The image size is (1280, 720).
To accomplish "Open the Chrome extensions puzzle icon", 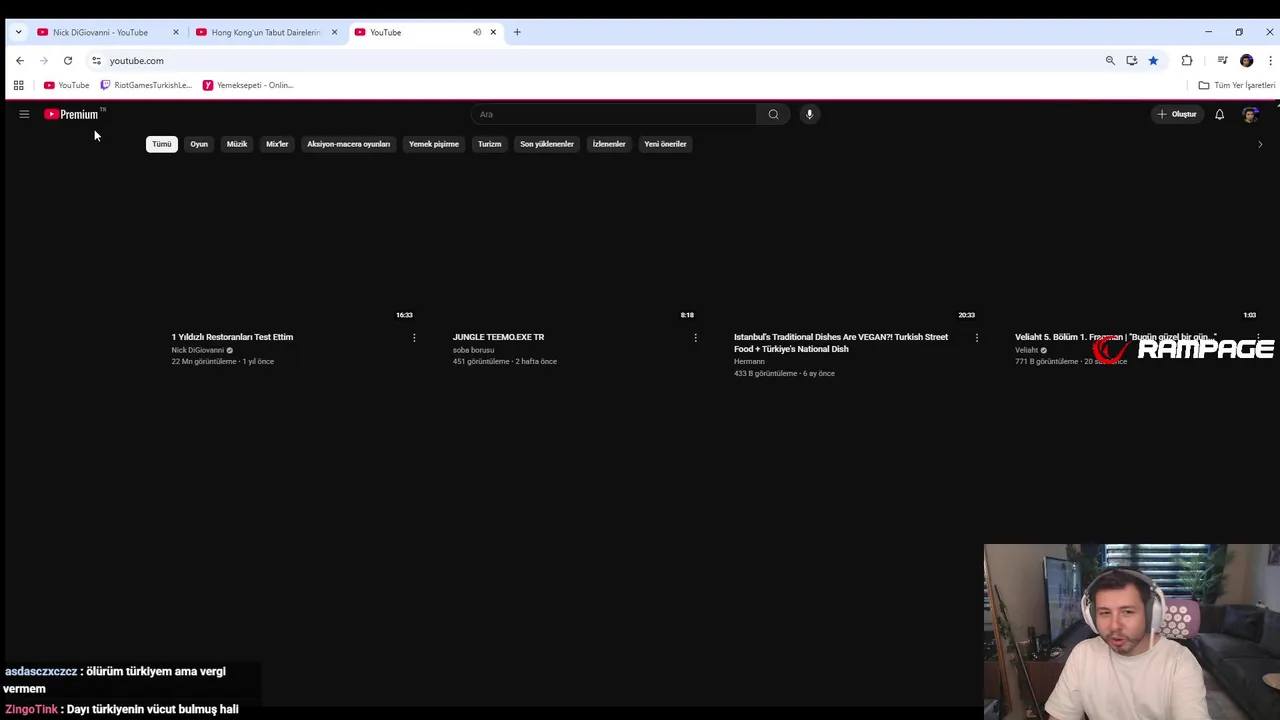I will click(1187, 61).
